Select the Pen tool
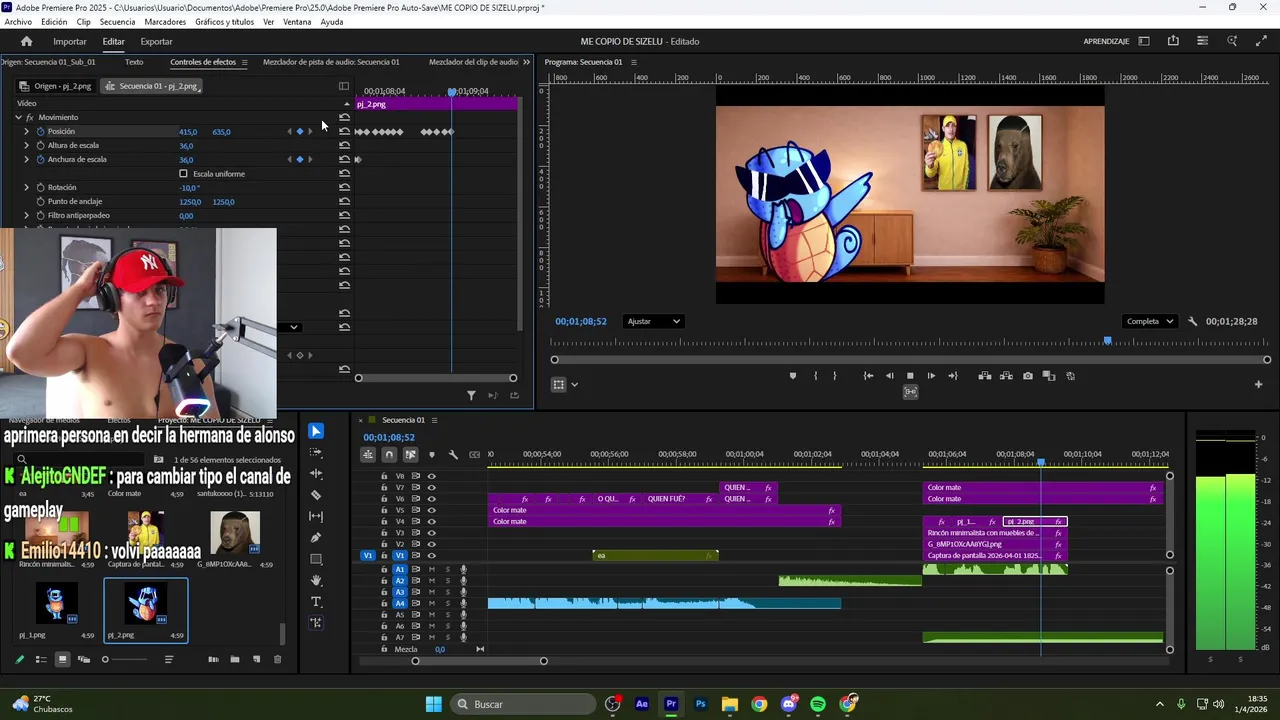Image resolution: width=1280 pixels, height=720 pixels. (316, 538)
